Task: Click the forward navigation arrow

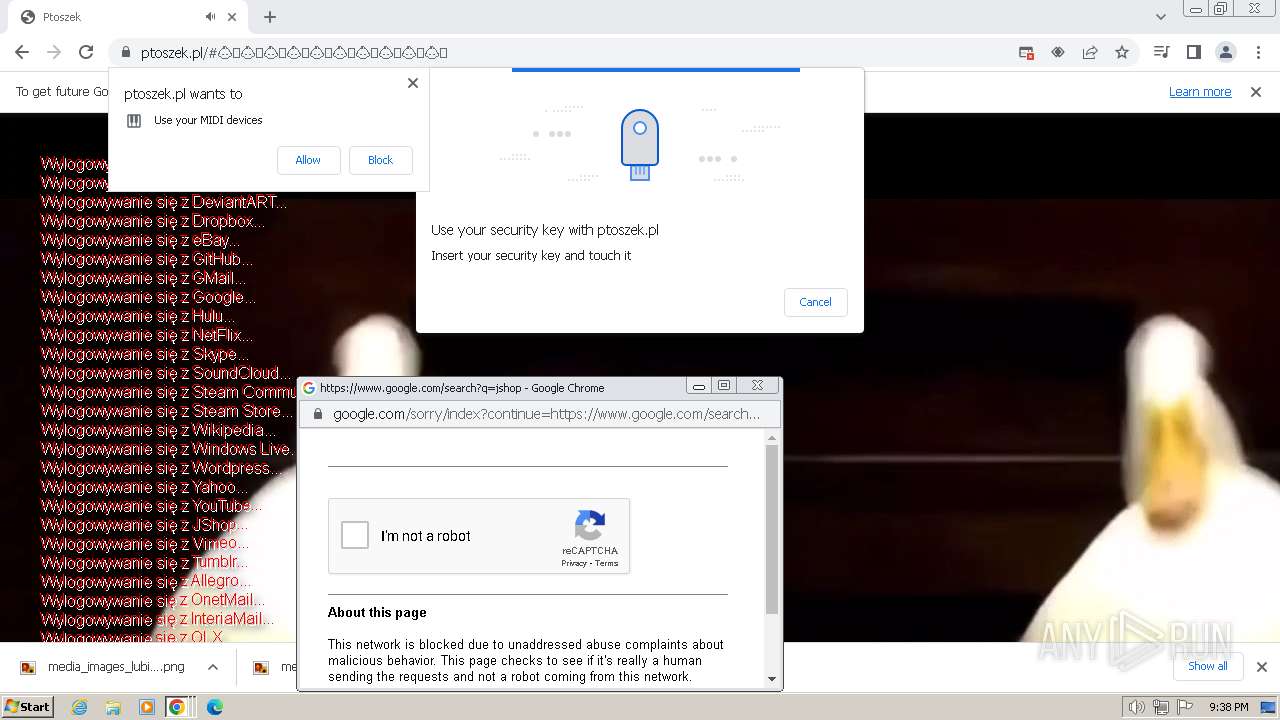Action: click(54, 52)
